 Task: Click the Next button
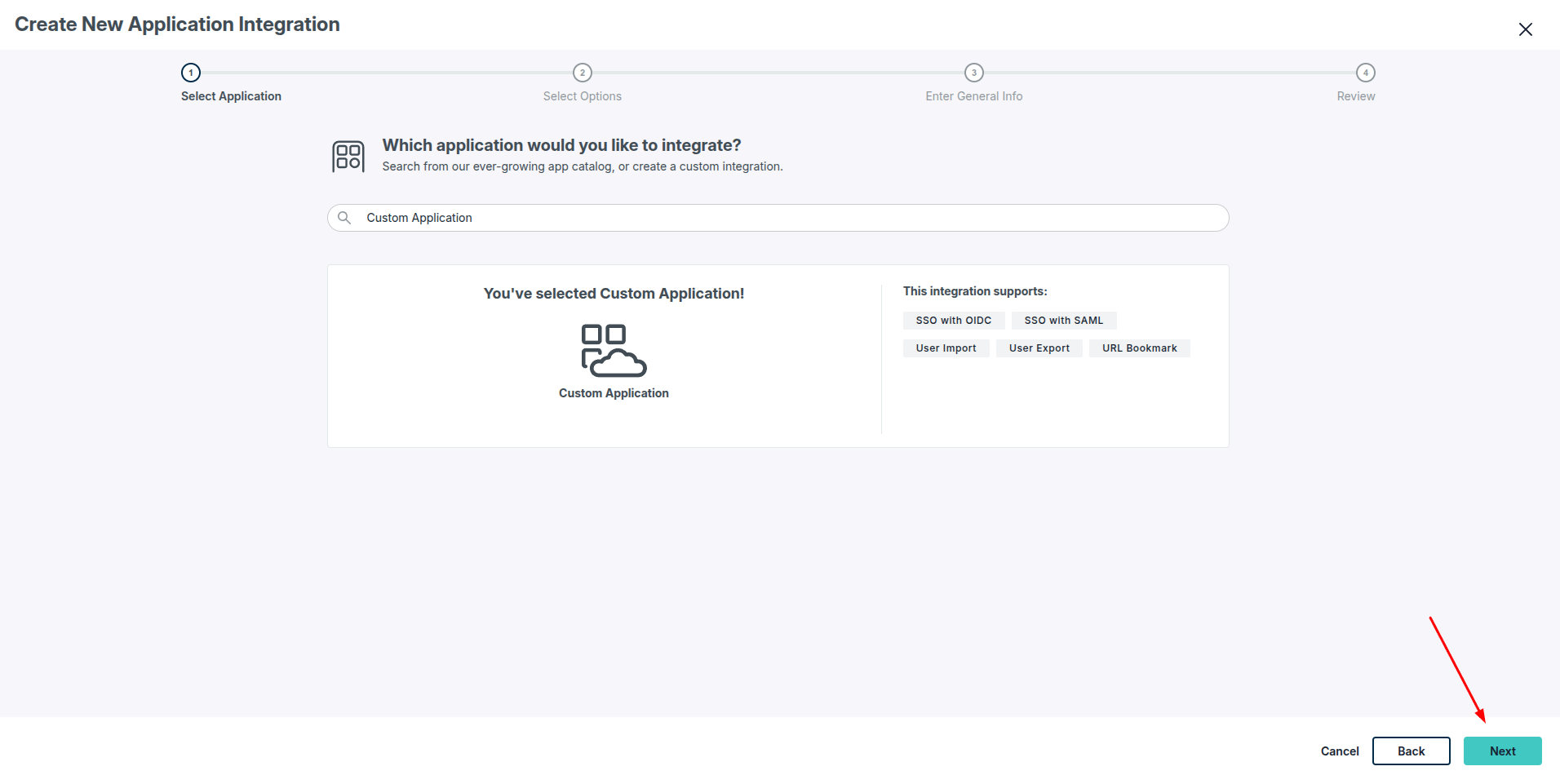pos(1503,751)
